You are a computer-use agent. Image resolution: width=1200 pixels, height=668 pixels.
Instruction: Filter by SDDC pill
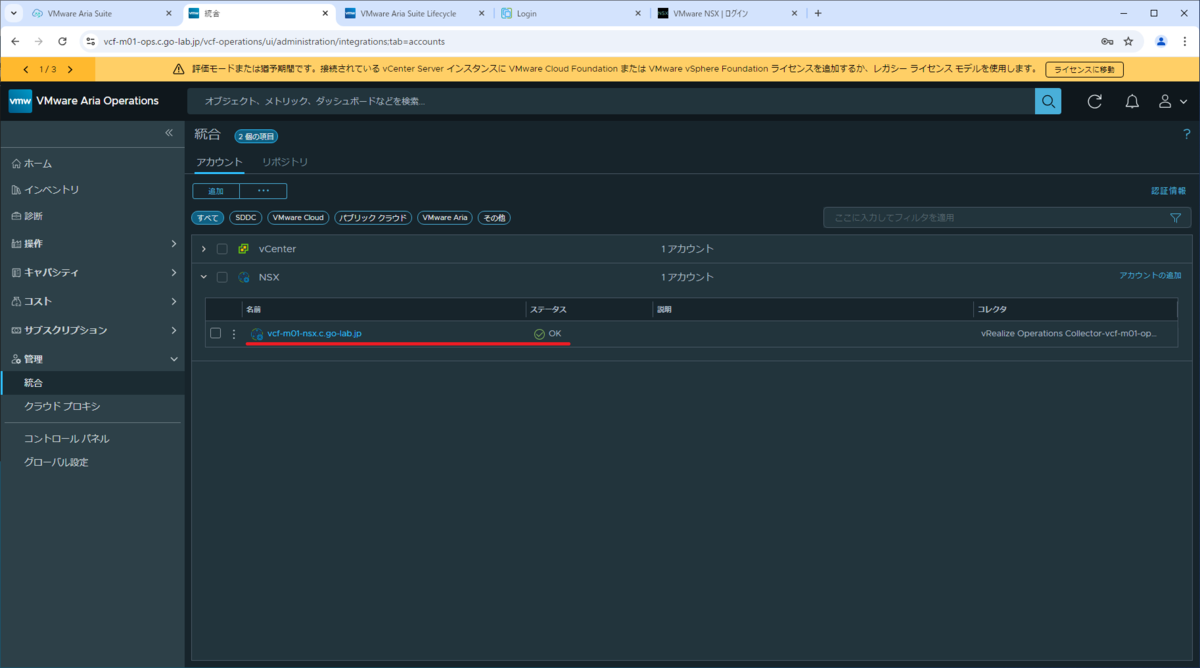(x=245, y=217)
